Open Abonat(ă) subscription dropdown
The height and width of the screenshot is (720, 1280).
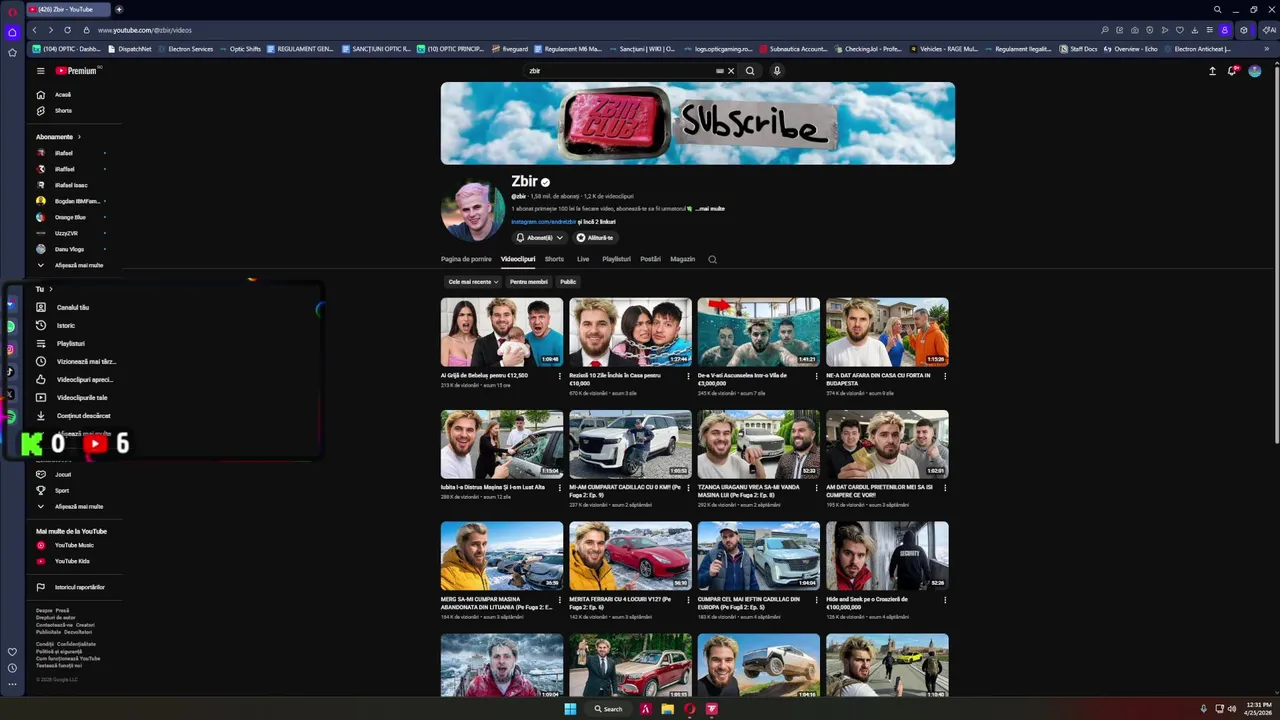coord(539,238)
